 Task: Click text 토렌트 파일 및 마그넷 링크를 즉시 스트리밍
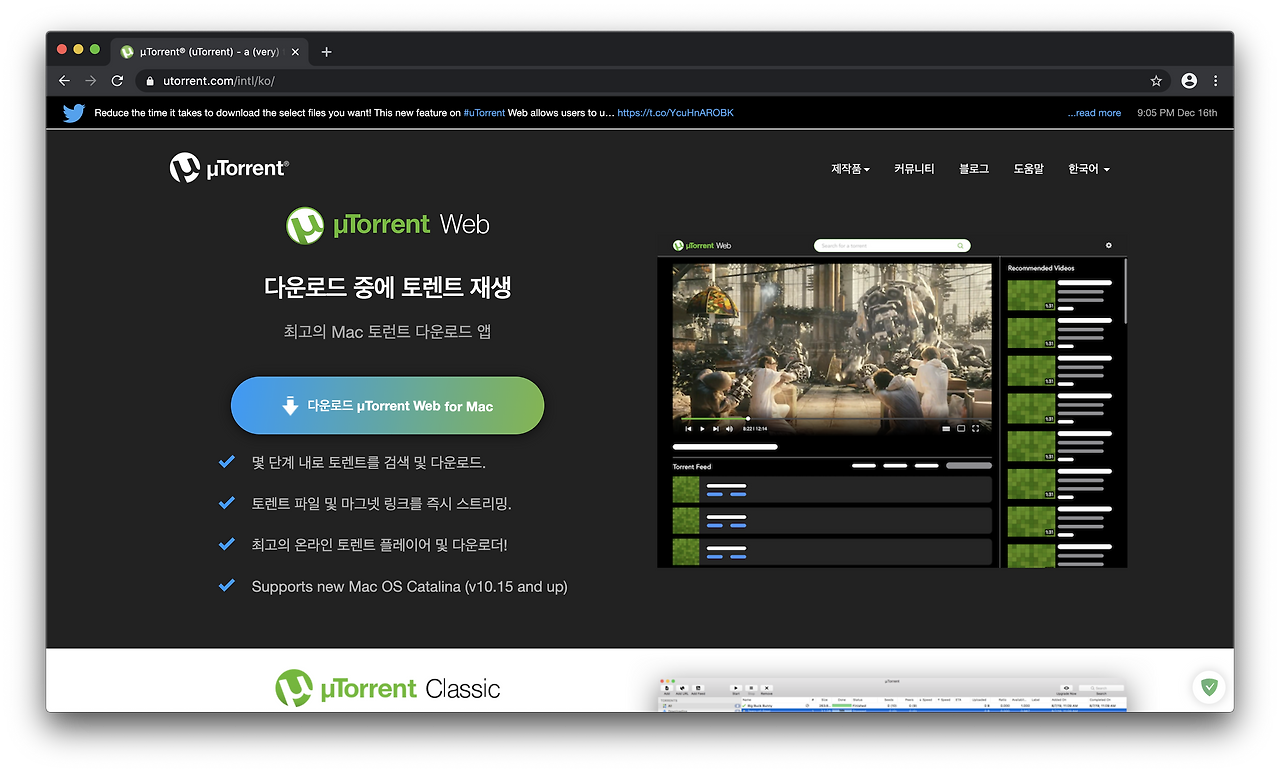[x=381, y=503]
